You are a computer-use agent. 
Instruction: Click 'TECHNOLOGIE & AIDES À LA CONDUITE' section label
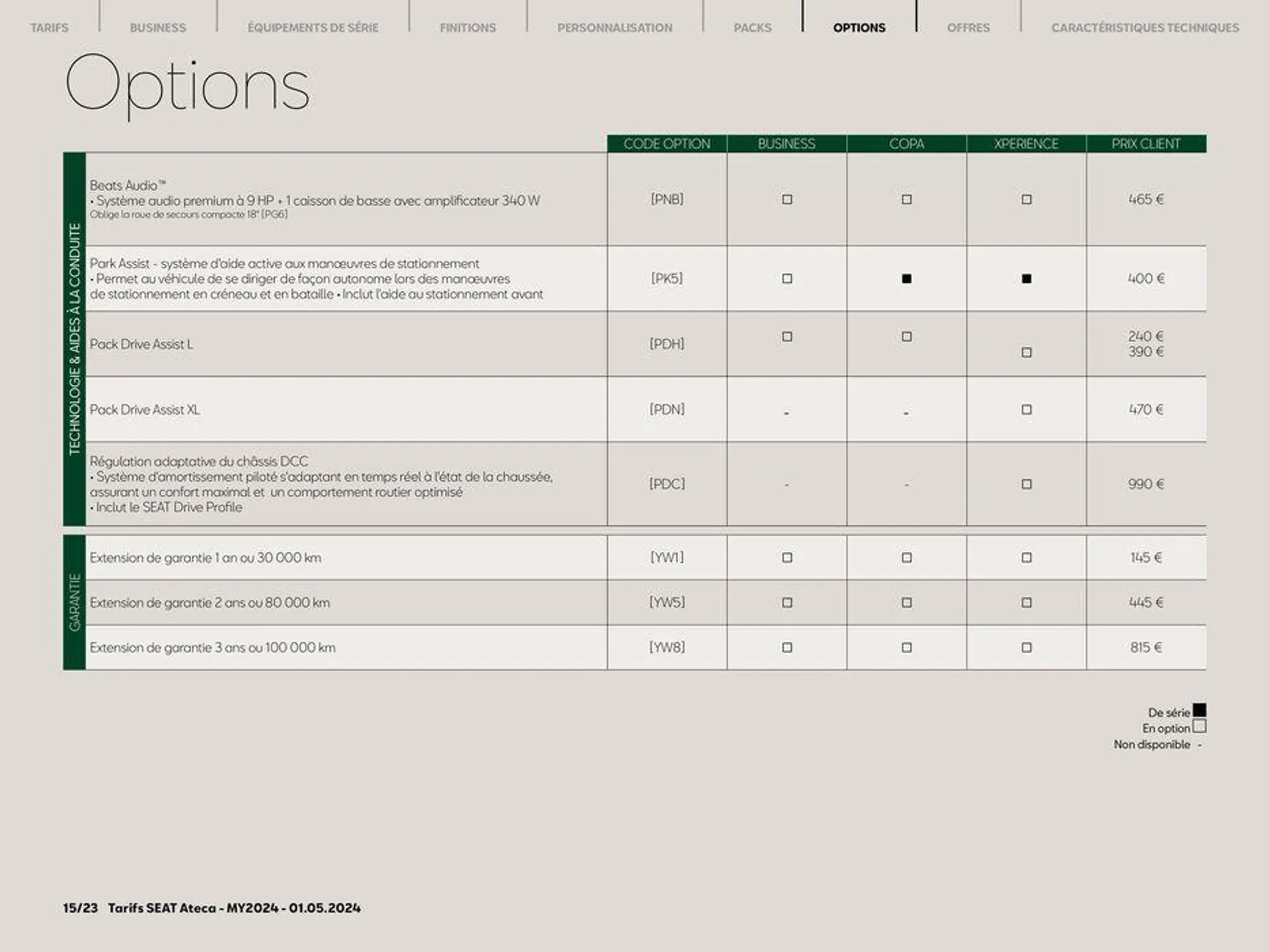tap(75, 339)
